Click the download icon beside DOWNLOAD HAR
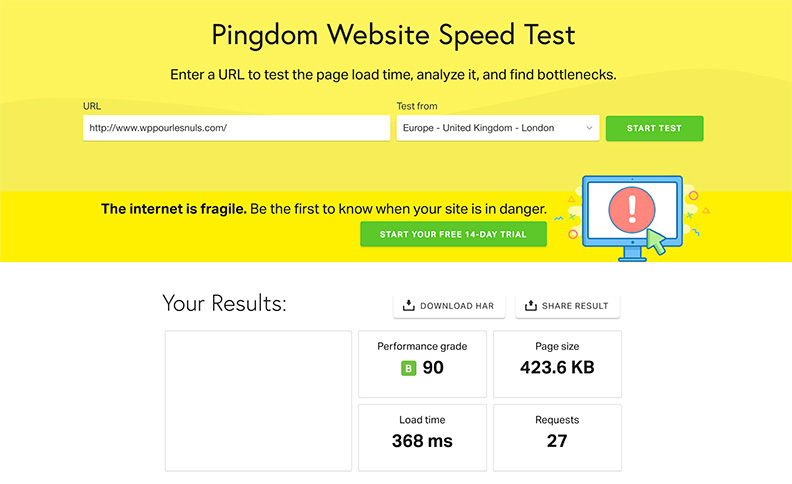Screen dimensions: 792x484 coord(408,306)
